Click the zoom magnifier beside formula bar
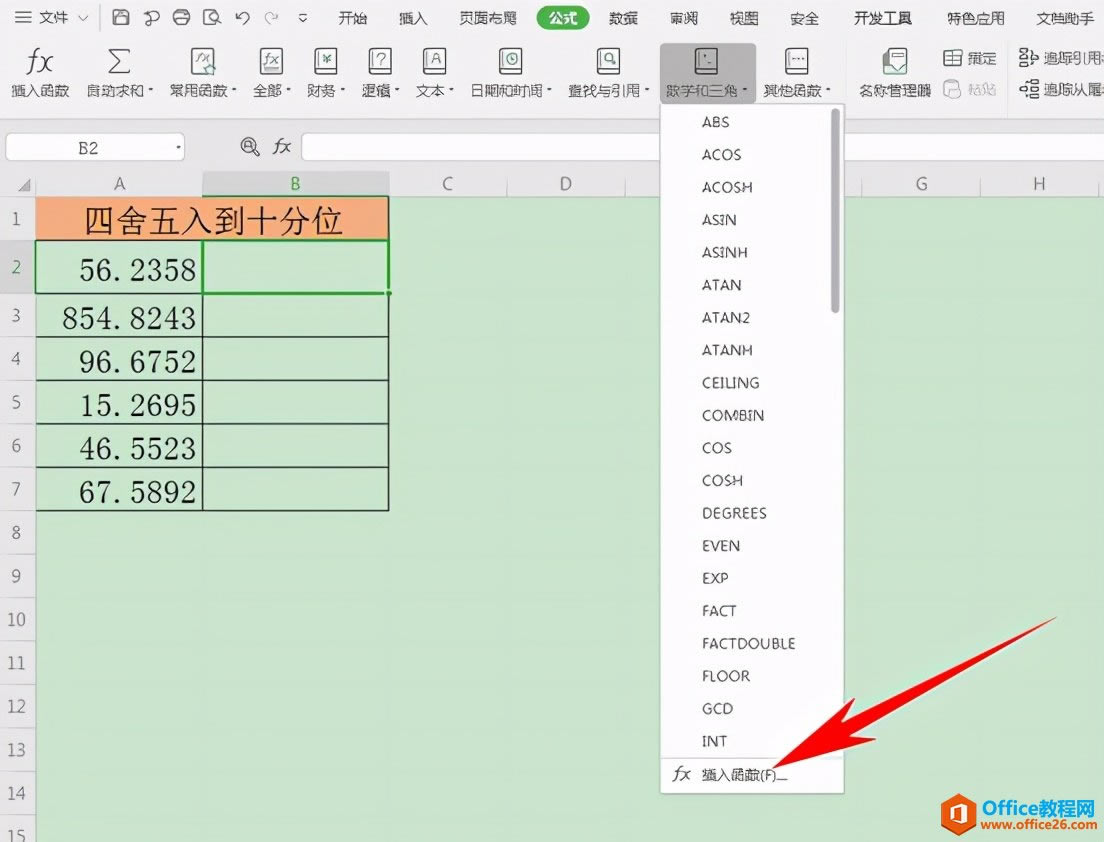 tap(249, 146)
